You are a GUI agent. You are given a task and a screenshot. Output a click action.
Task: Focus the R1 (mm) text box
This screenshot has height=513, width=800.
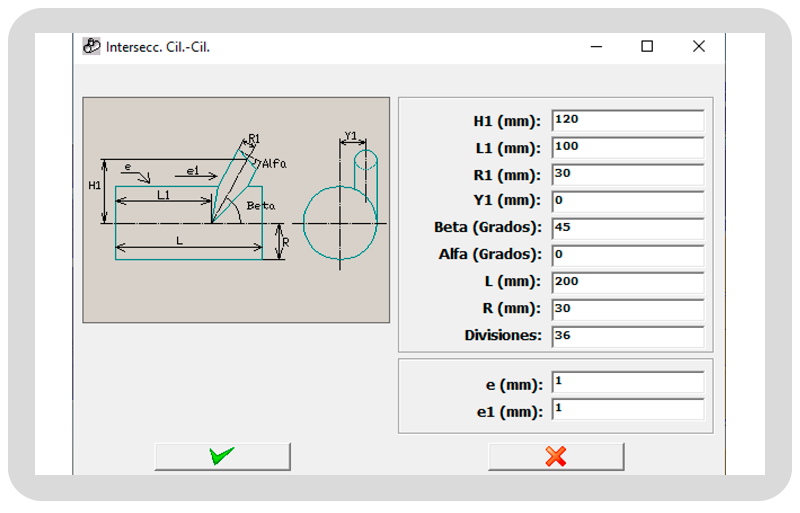pyautogui.click(x=627, y=174)
